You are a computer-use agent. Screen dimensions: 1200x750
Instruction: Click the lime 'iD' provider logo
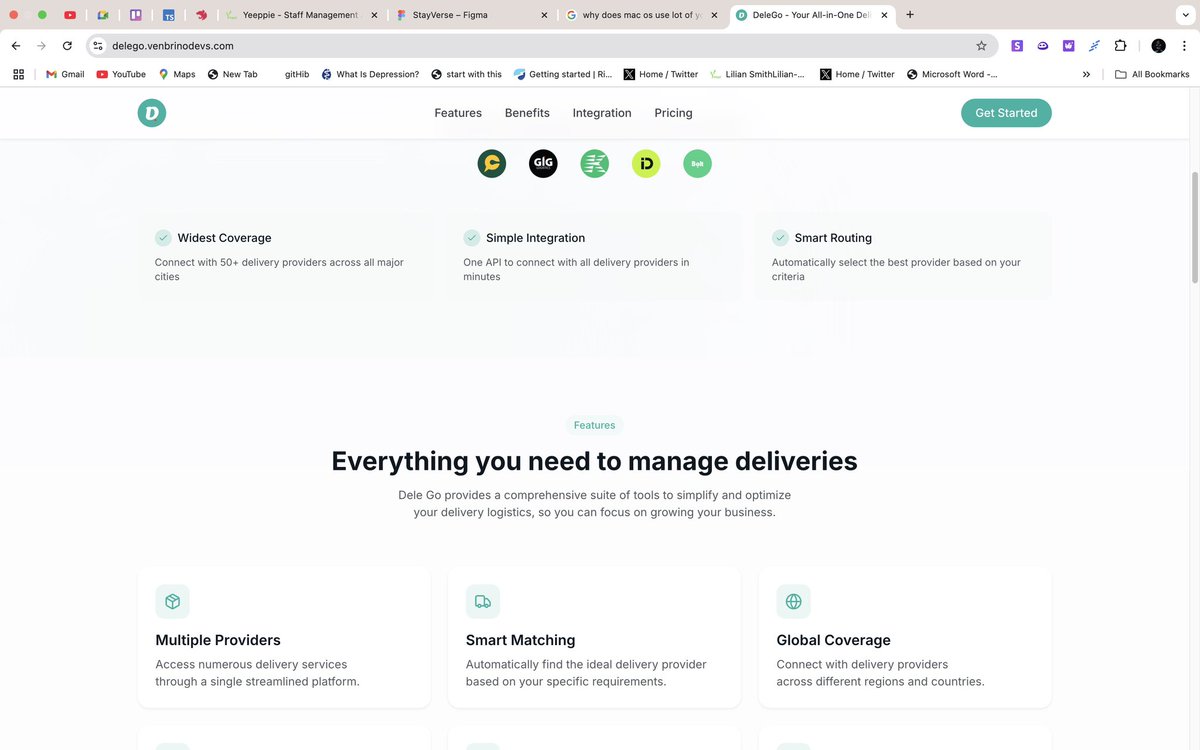tap(646, 163)
